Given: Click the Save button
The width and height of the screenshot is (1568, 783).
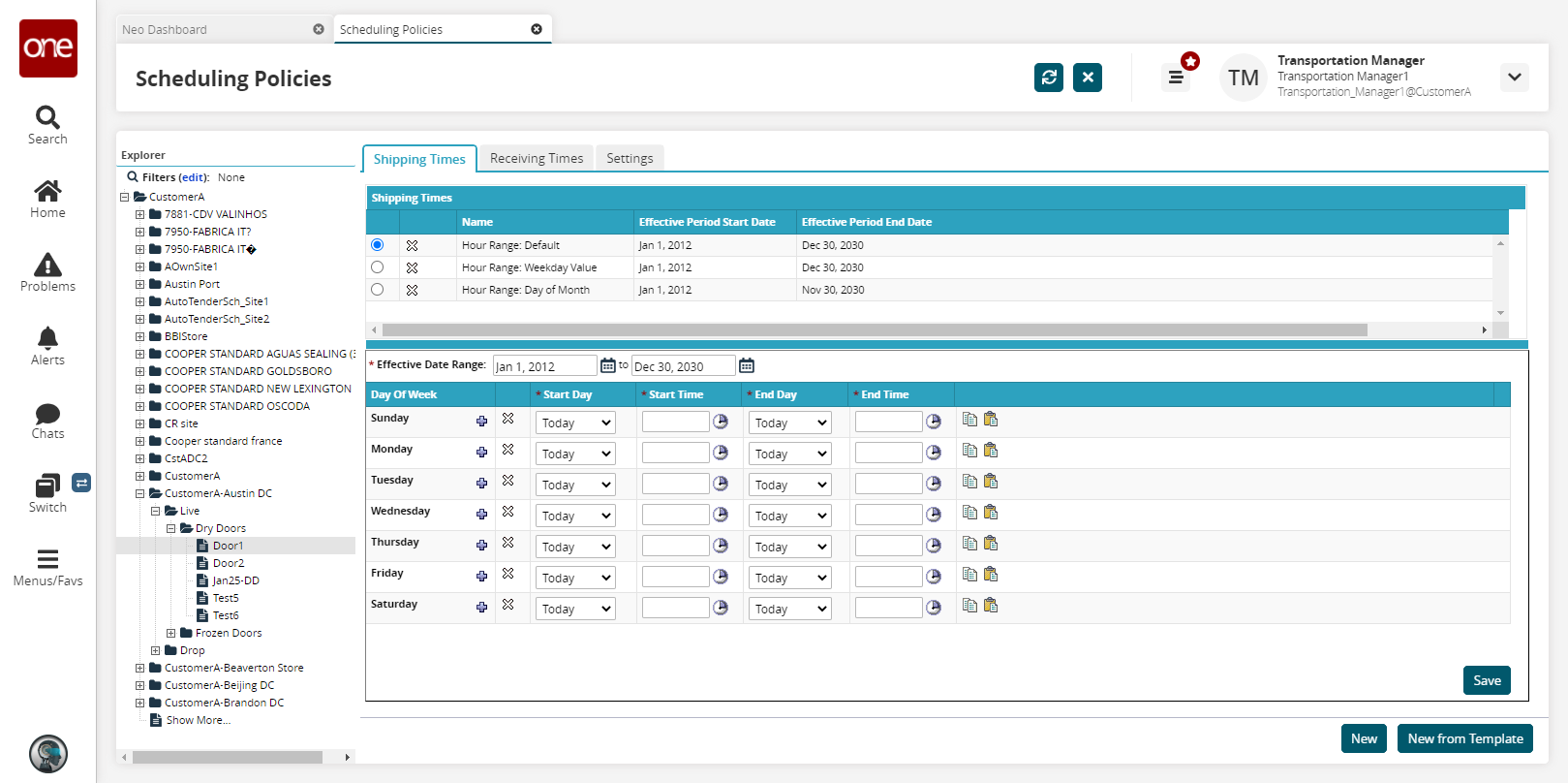Looking at the screenshot, I should pos(1487,680).
